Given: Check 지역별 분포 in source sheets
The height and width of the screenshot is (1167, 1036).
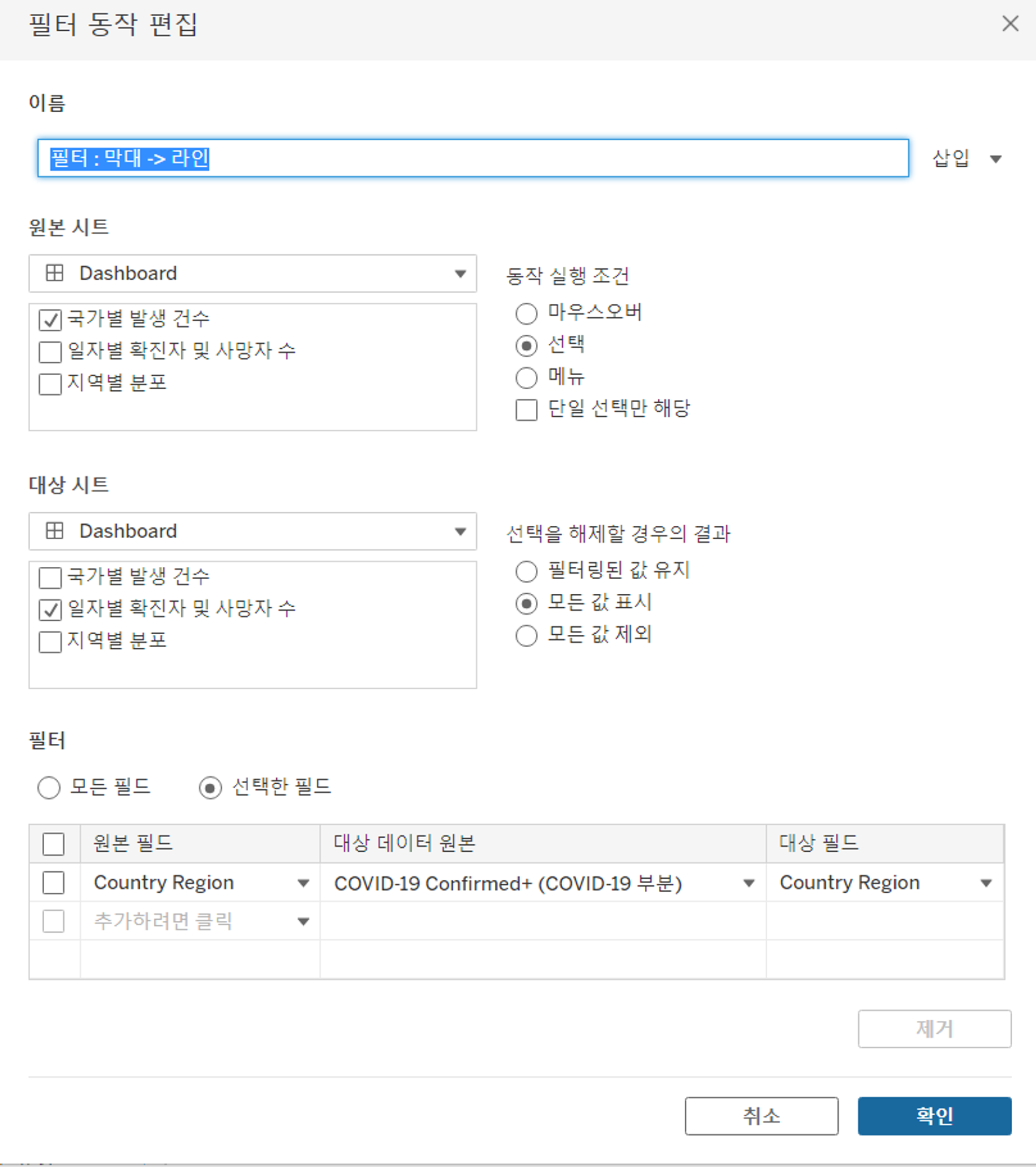Looking at the screenshot, I should pos(50,384).
